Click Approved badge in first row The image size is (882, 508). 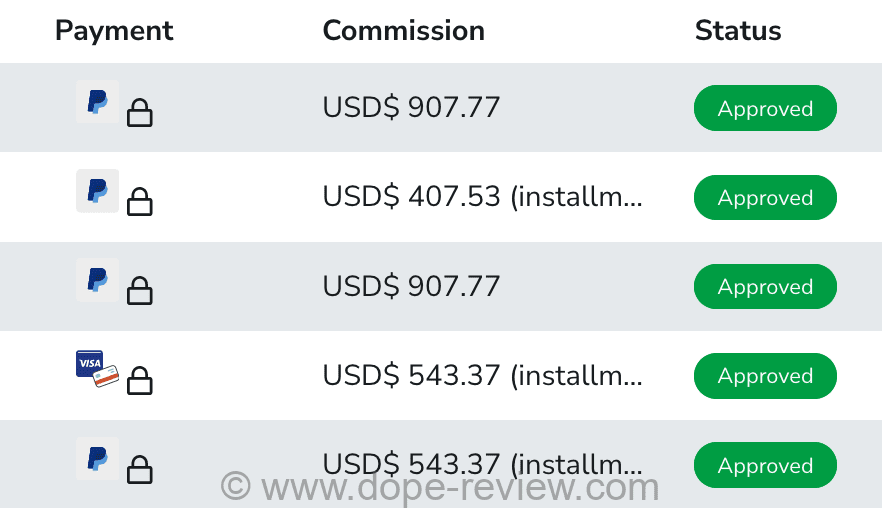click(765, 108)
